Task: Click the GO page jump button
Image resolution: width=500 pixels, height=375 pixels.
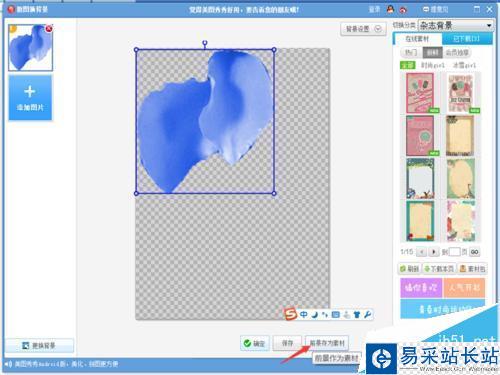Action: [x=475, y=252]
